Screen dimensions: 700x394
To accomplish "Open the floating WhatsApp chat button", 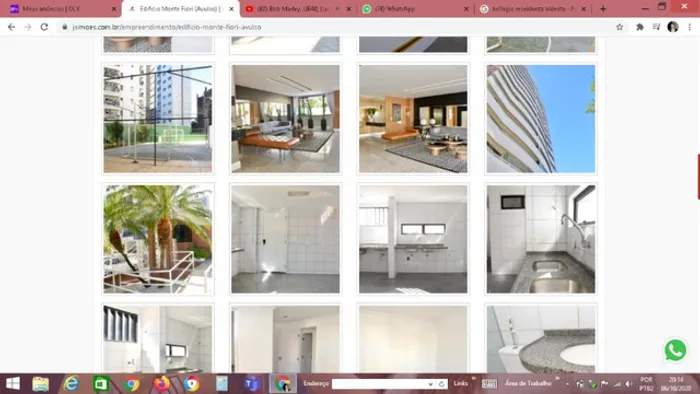I will (675, 350).
